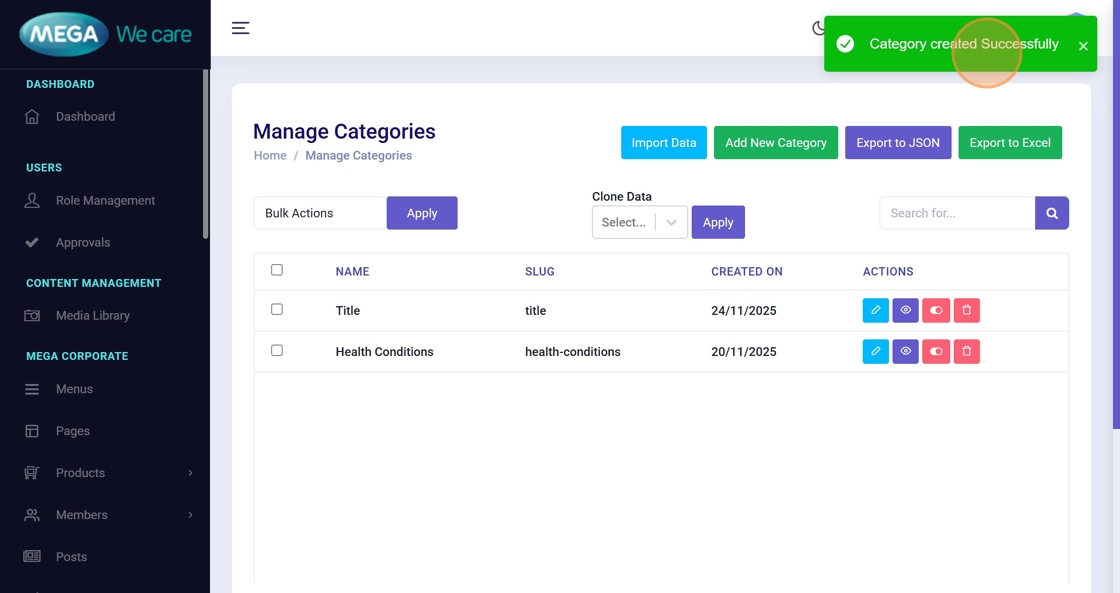1120x593 pixels.
Task: Toggle status switch for Title category
Action: pyautogui.click(x=936, y=311)
